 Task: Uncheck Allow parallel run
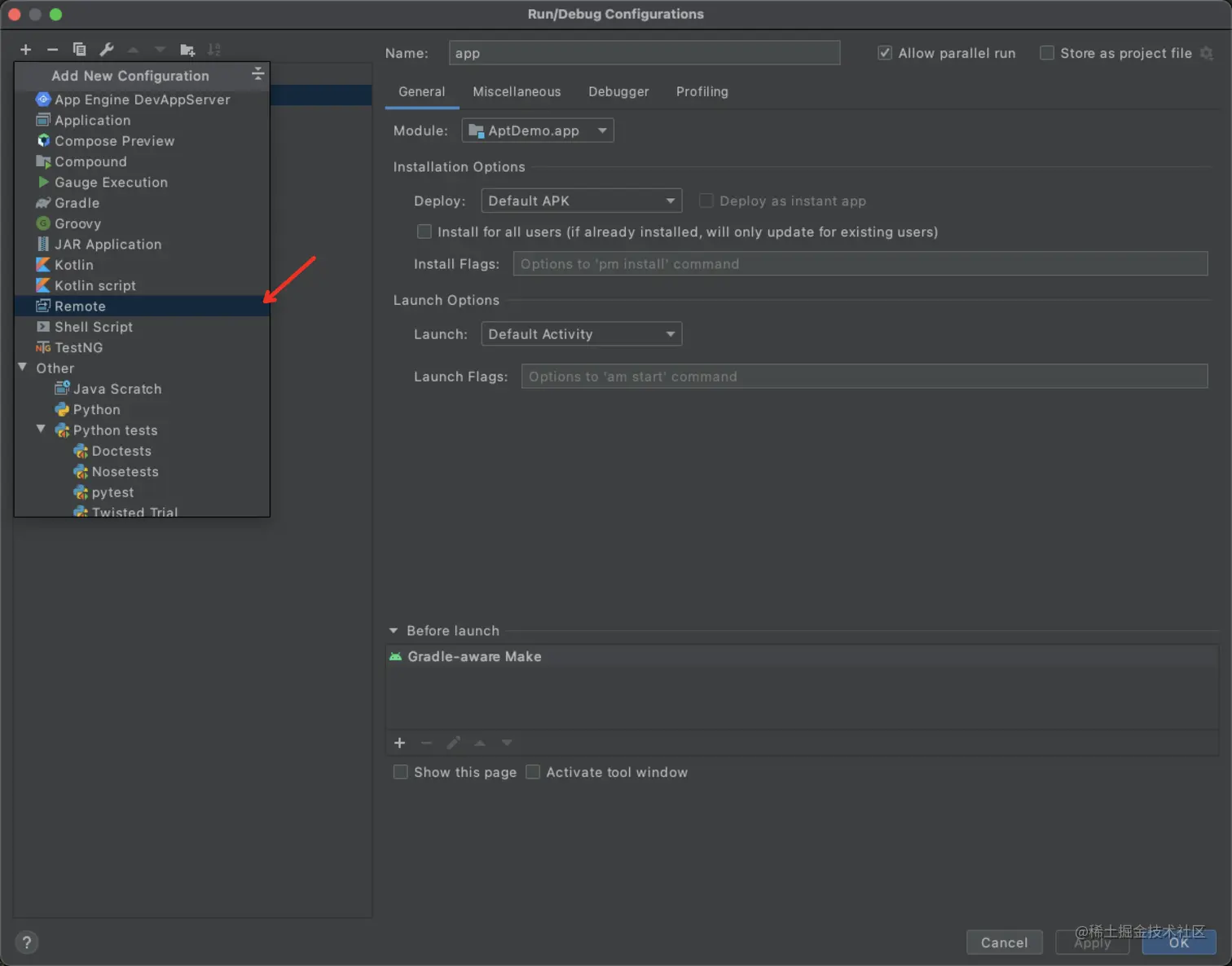click(885, 53)
